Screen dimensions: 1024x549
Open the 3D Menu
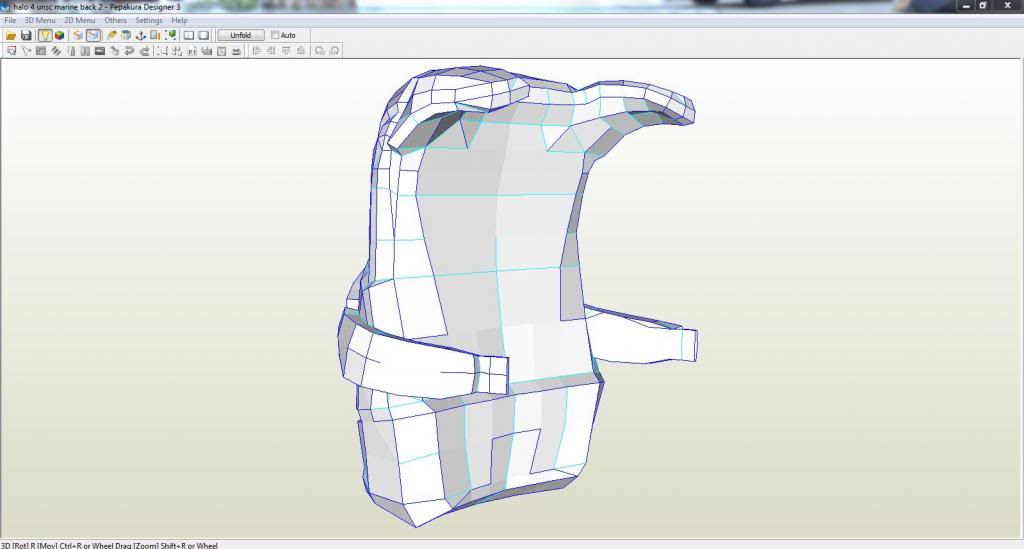click(x=40, y=20)
